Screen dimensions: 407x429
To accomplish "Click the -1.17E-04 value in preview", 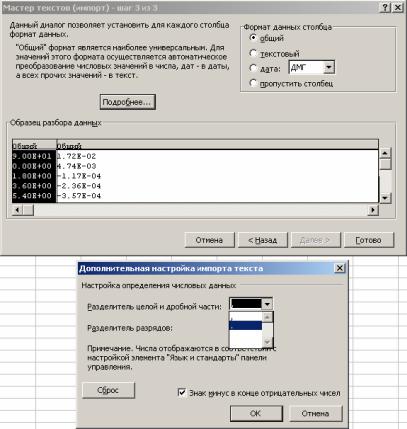I will 79,176.
